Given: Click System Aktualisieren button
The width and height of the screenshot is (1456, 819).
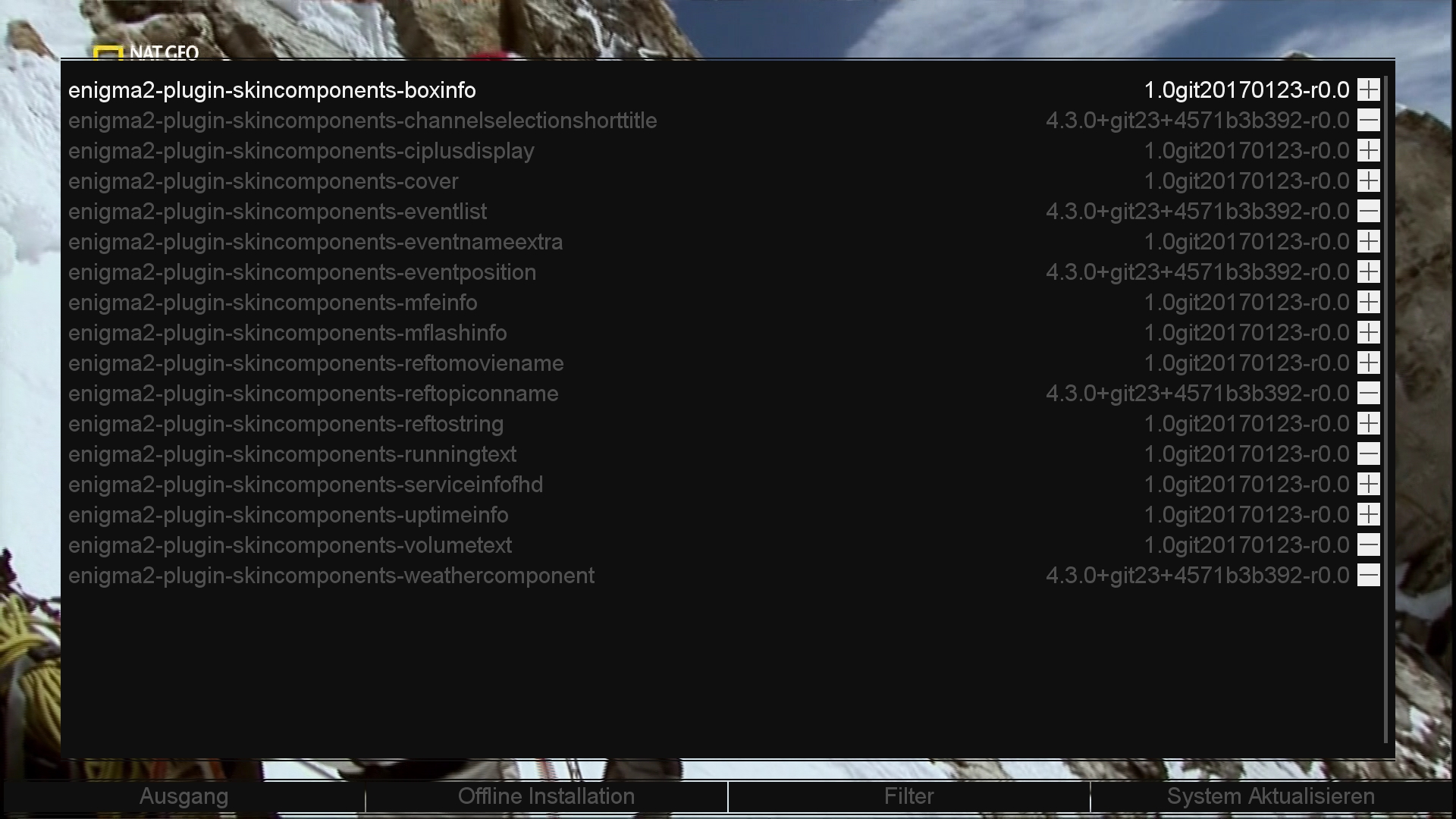Looking at the screenshot, I should [1271, 796].
